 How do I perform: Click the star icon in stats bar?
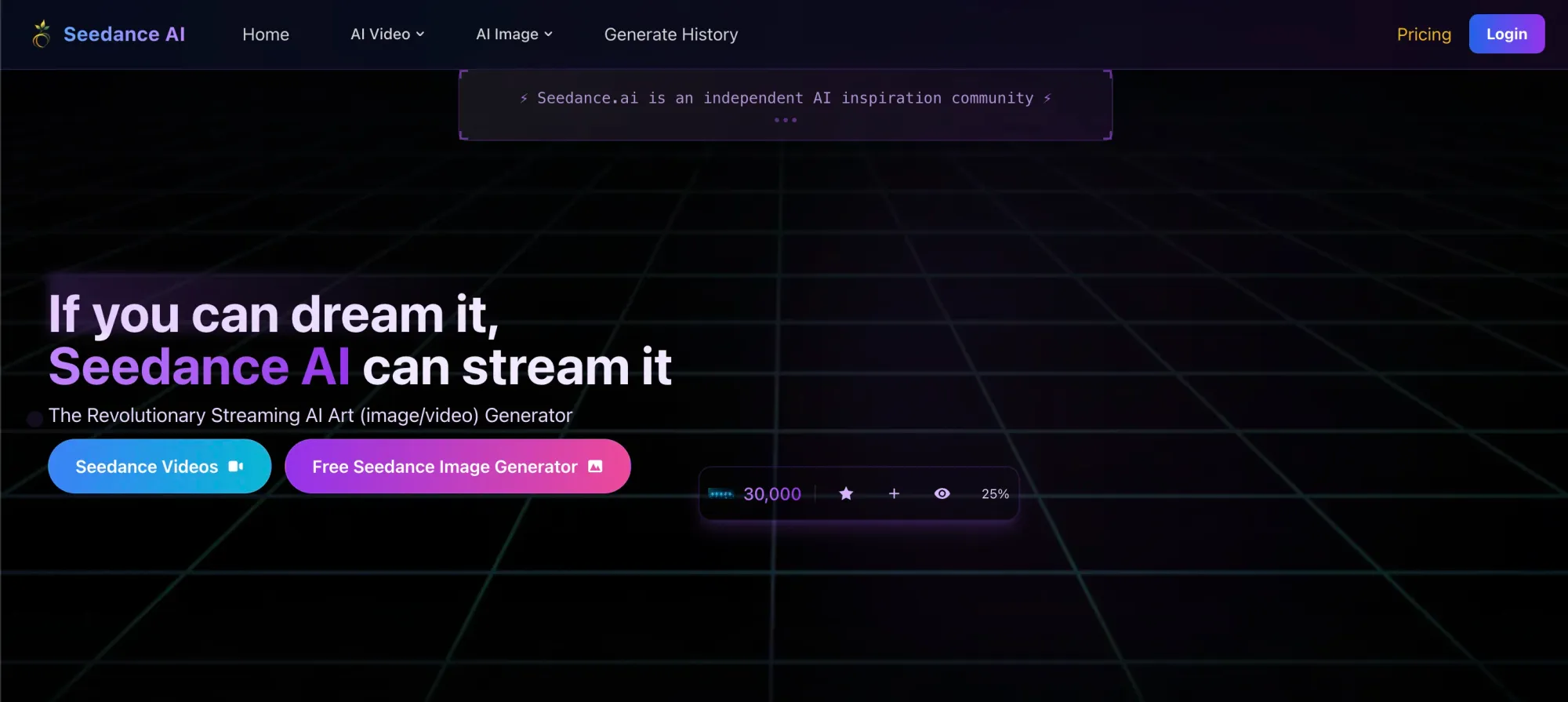point(846,493)
